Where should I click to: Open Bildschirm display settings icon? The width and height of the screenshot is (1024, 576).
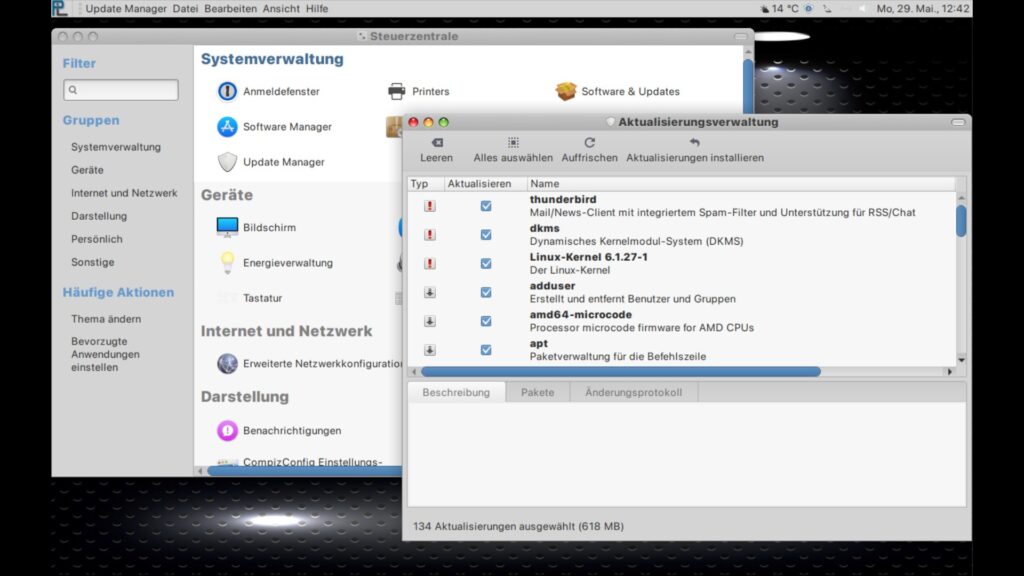[x=227, y=227]
